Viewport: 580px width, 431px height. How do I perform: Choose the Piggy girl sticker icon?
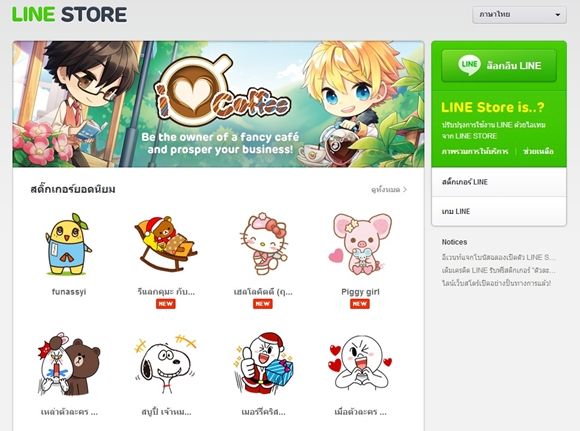coord(360,244)
